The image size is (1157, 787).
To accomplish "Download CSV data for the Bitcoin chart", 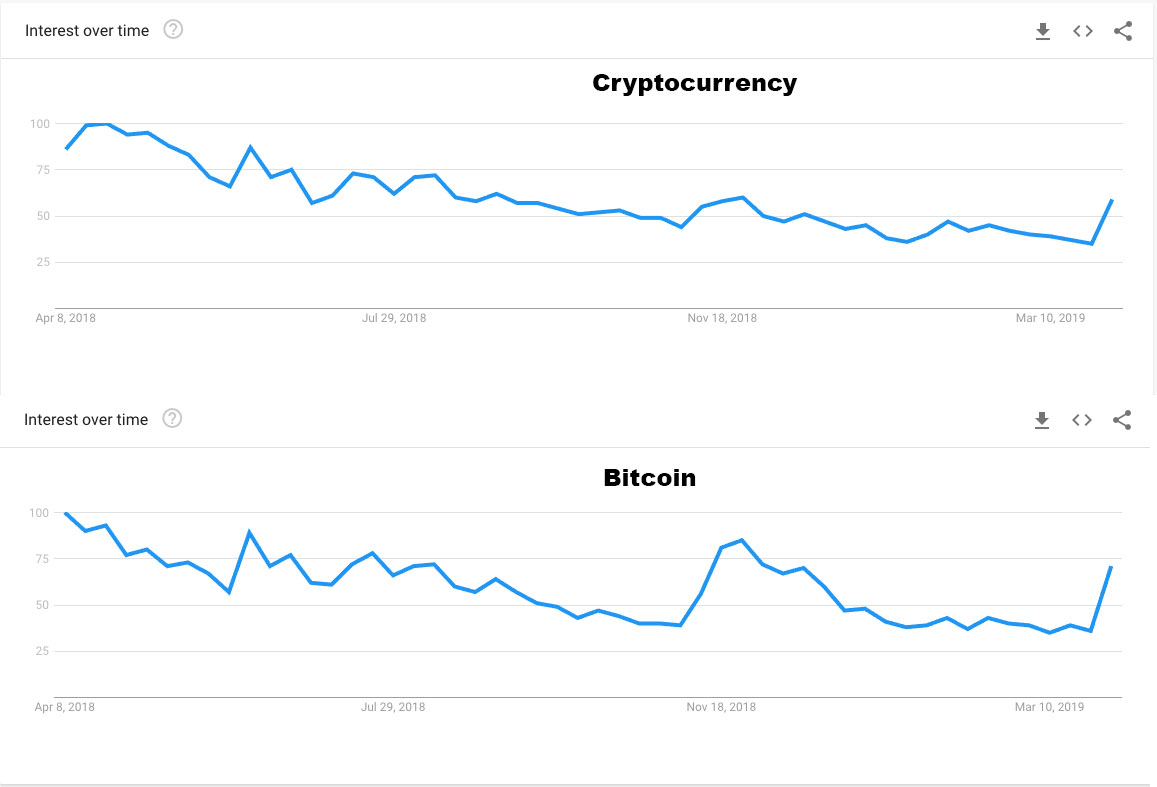I will click(x=1042, y=420).
